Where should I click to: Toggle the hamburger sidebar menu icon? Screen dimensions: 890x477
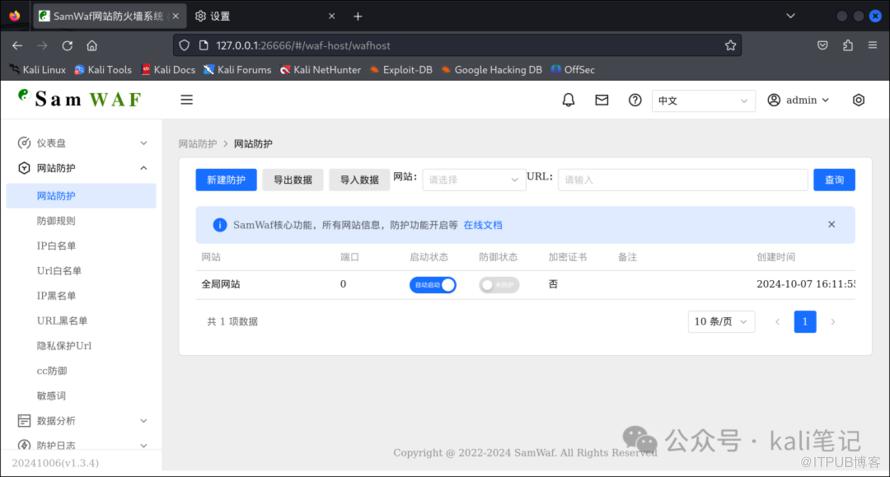(186, 100)
